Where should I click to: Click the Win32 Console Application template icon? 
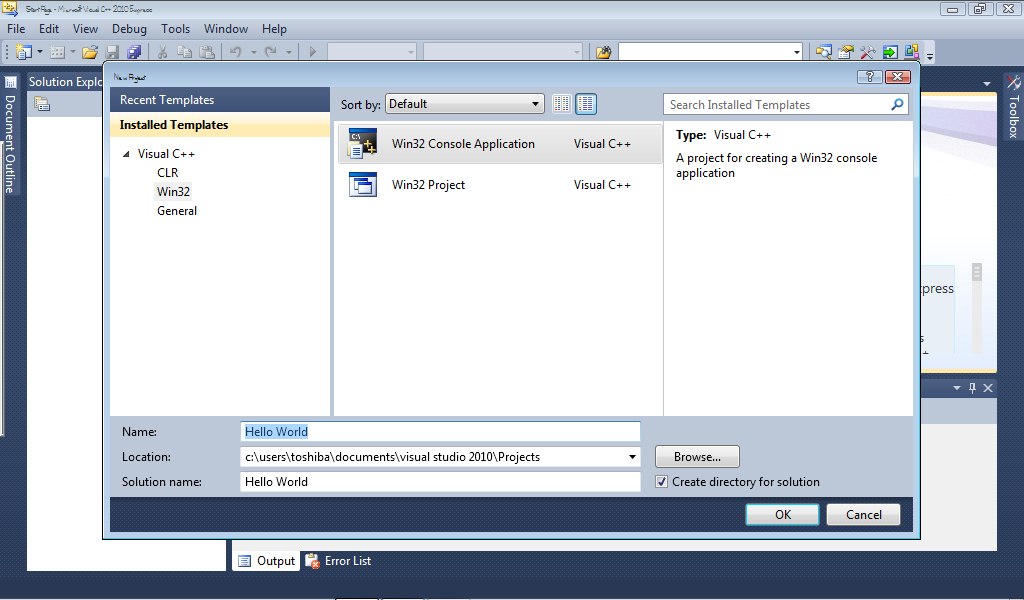click(x=362, y=144)
